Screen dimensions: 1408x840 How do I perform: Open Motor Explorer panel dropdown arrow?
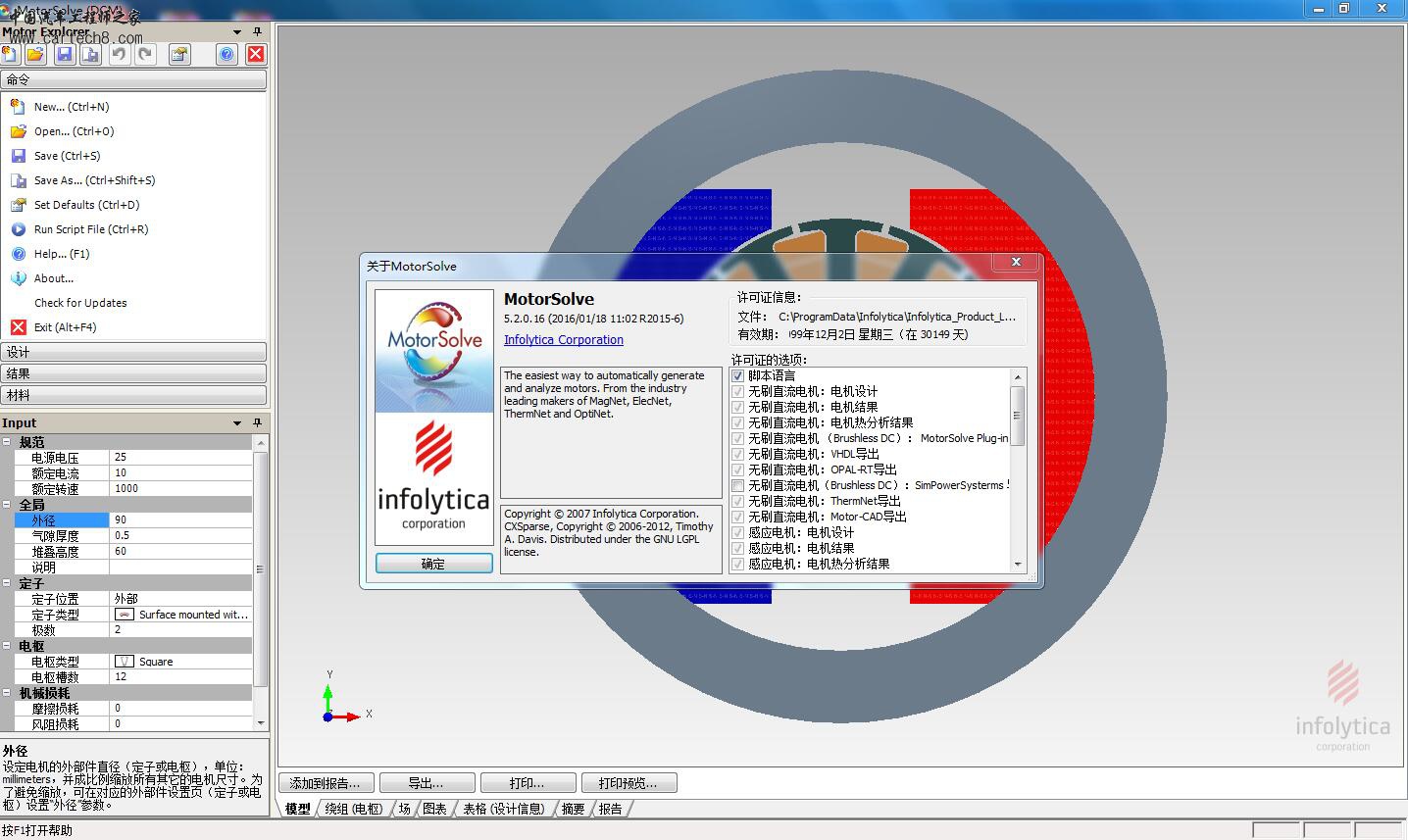[237, 32]
